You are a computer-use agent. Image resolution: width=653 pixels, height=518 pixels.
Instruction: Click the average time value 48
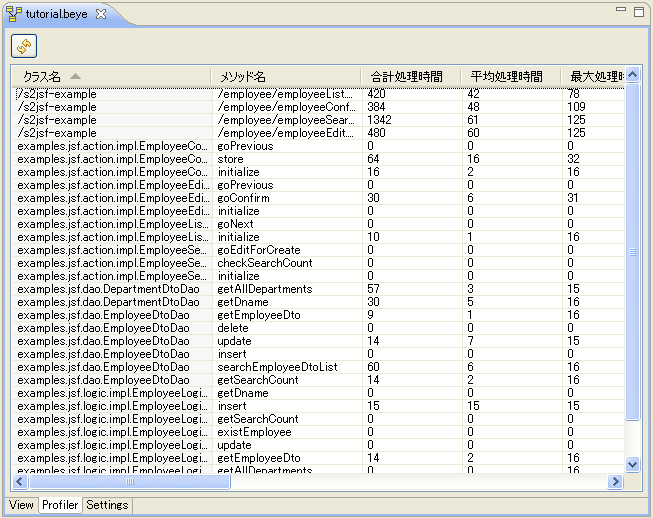473,107
